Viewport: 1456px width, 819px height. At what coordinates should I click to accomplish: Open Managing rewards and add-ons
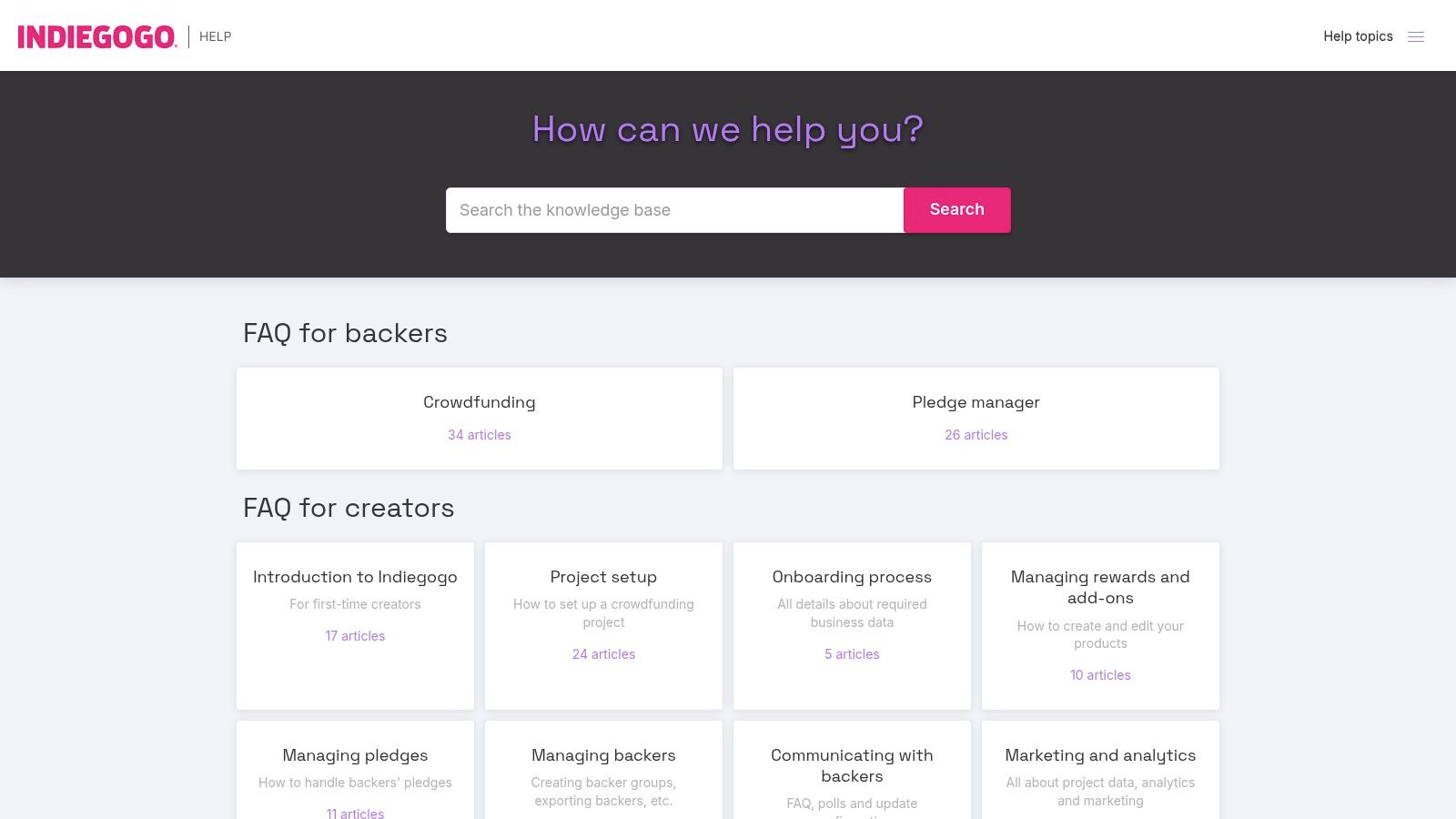pyautogui.click(x=1100, y=587)
